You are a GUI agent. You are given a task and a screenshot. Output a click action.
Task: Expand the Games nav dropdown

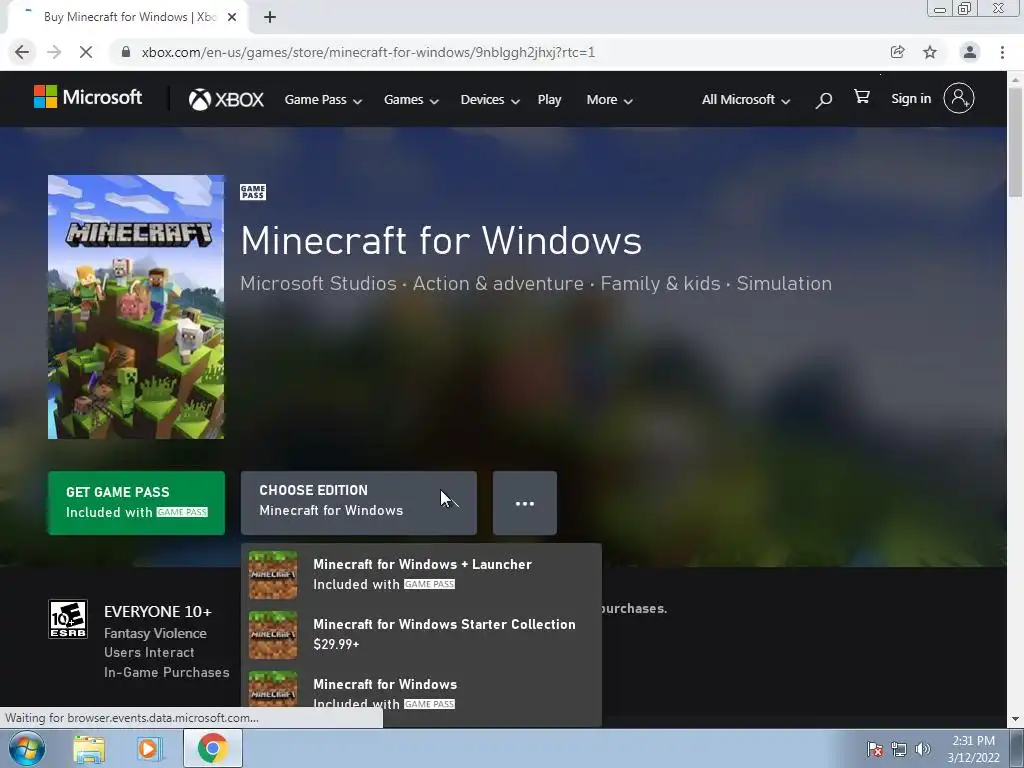coord(411,100)
